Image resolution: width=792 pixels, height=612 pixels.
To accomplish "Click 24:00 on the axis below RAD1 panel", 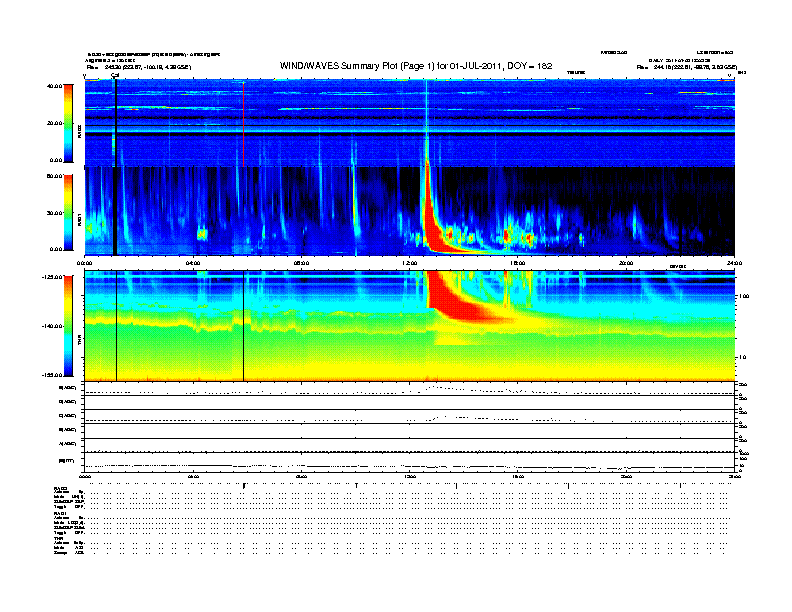I will pyautogui.click(x=734, y=263).
